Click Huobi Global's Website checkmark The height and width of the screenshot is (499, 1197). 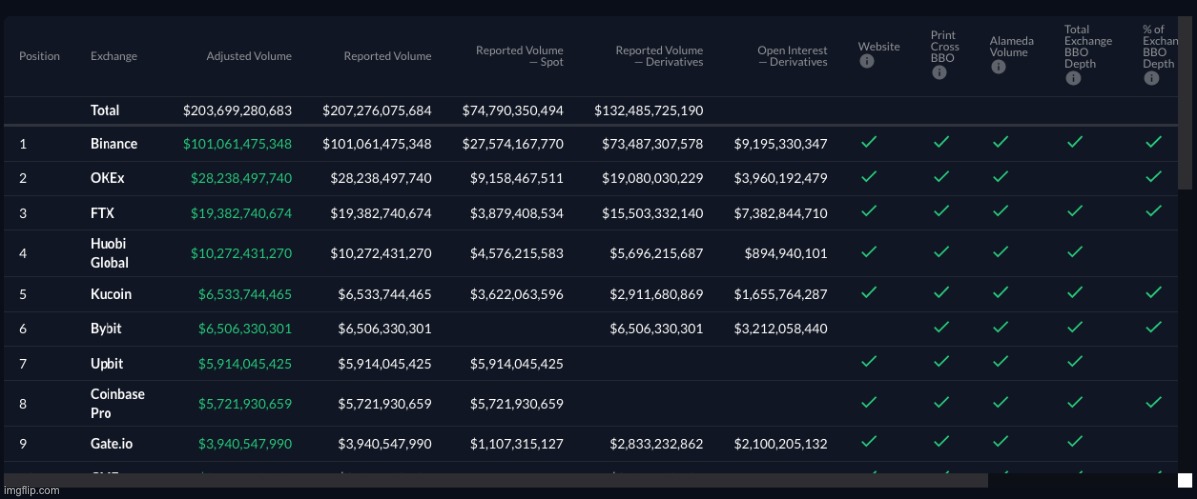click(x=868, y=252)
